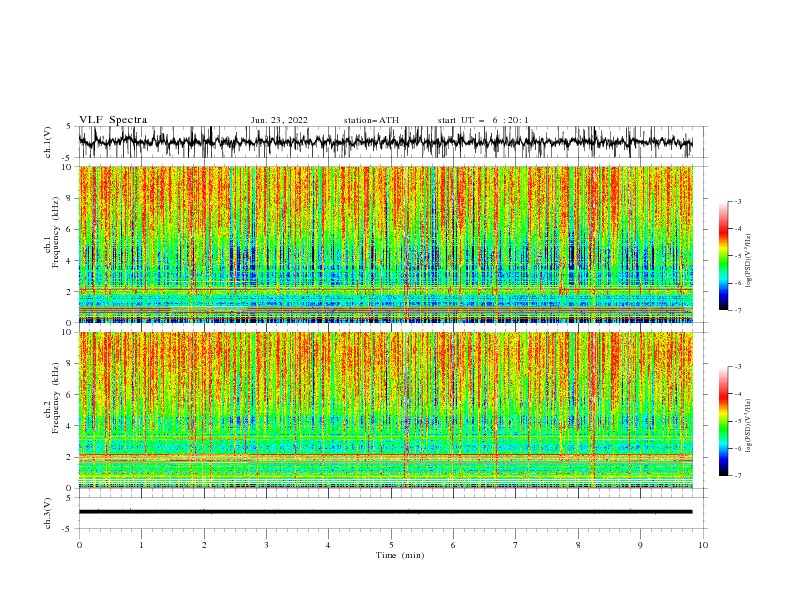Click the ch.2 Frequency (kHz) axis label
This screenshot has height=612, width=792.
click(x=52, y=398)
